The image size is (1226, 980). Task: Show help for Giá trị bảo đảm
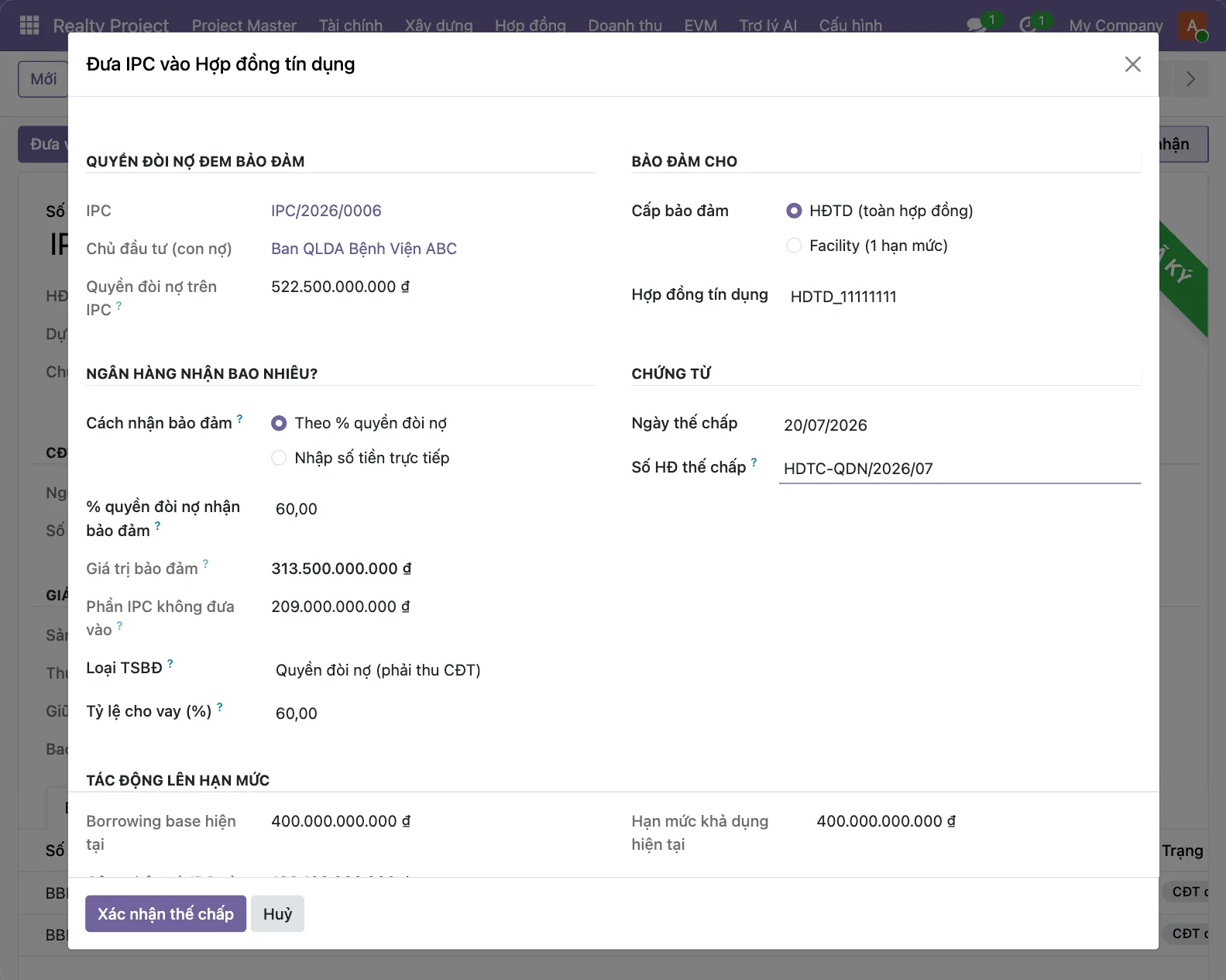coord(205,564)
